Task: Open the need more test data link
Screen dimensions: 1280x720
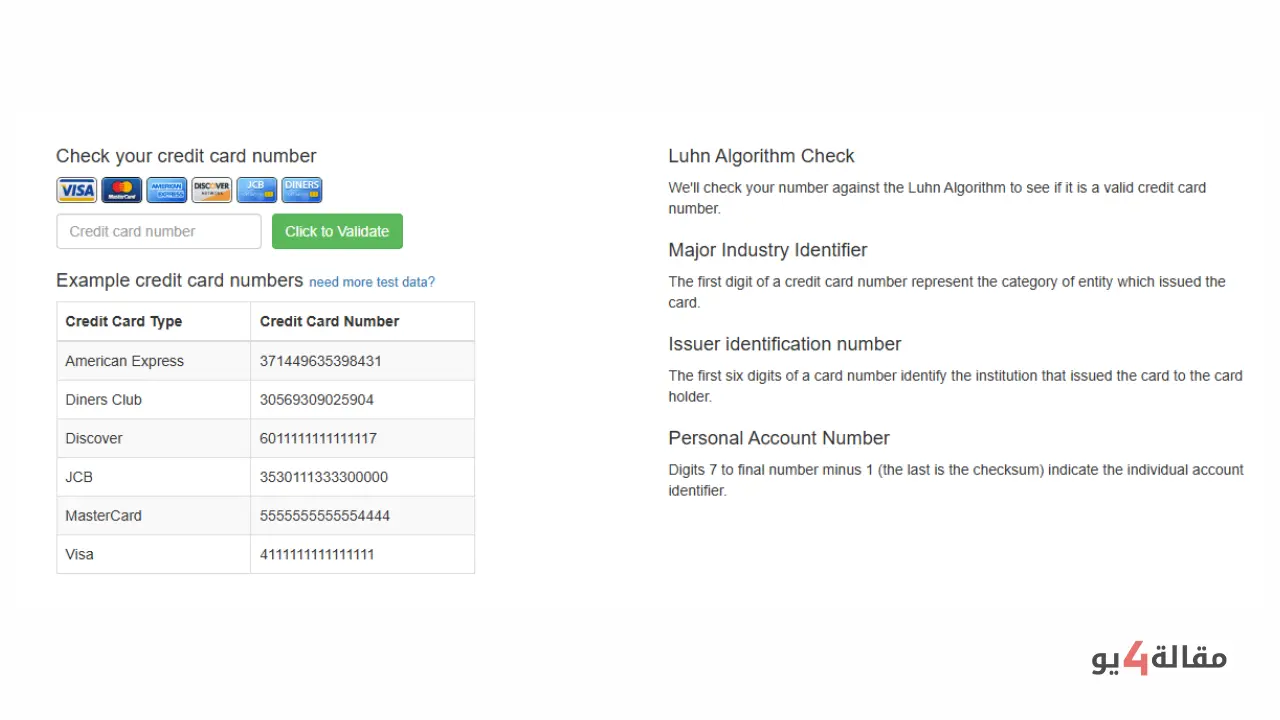Action: point(372,282)
